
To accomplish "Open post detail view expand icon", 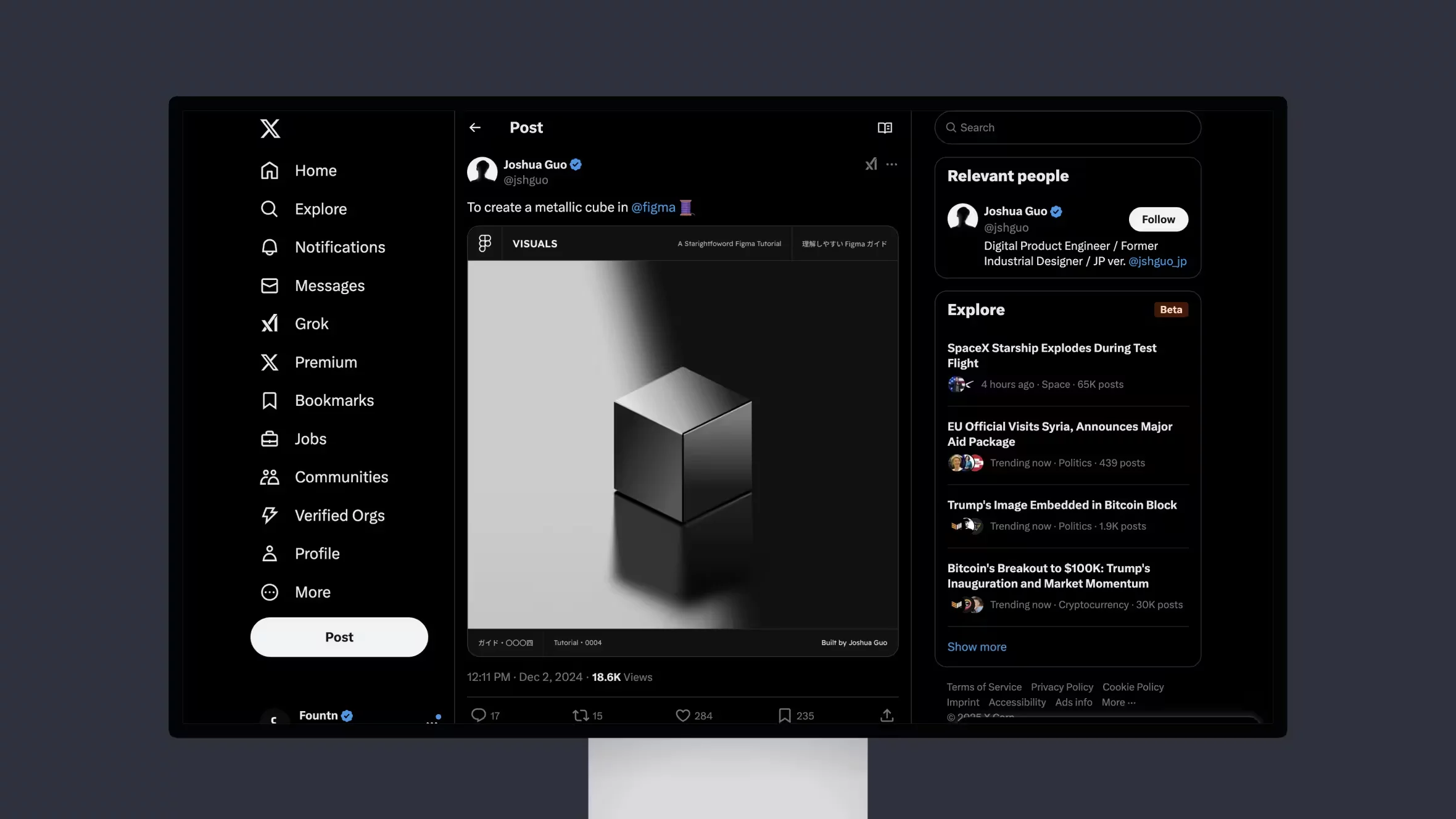I will (x=884, y=127).
